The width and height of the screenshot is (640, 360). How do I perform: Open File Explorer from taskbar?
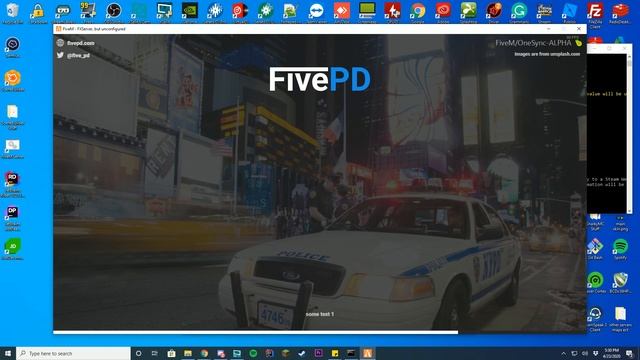tap(187, 353)
